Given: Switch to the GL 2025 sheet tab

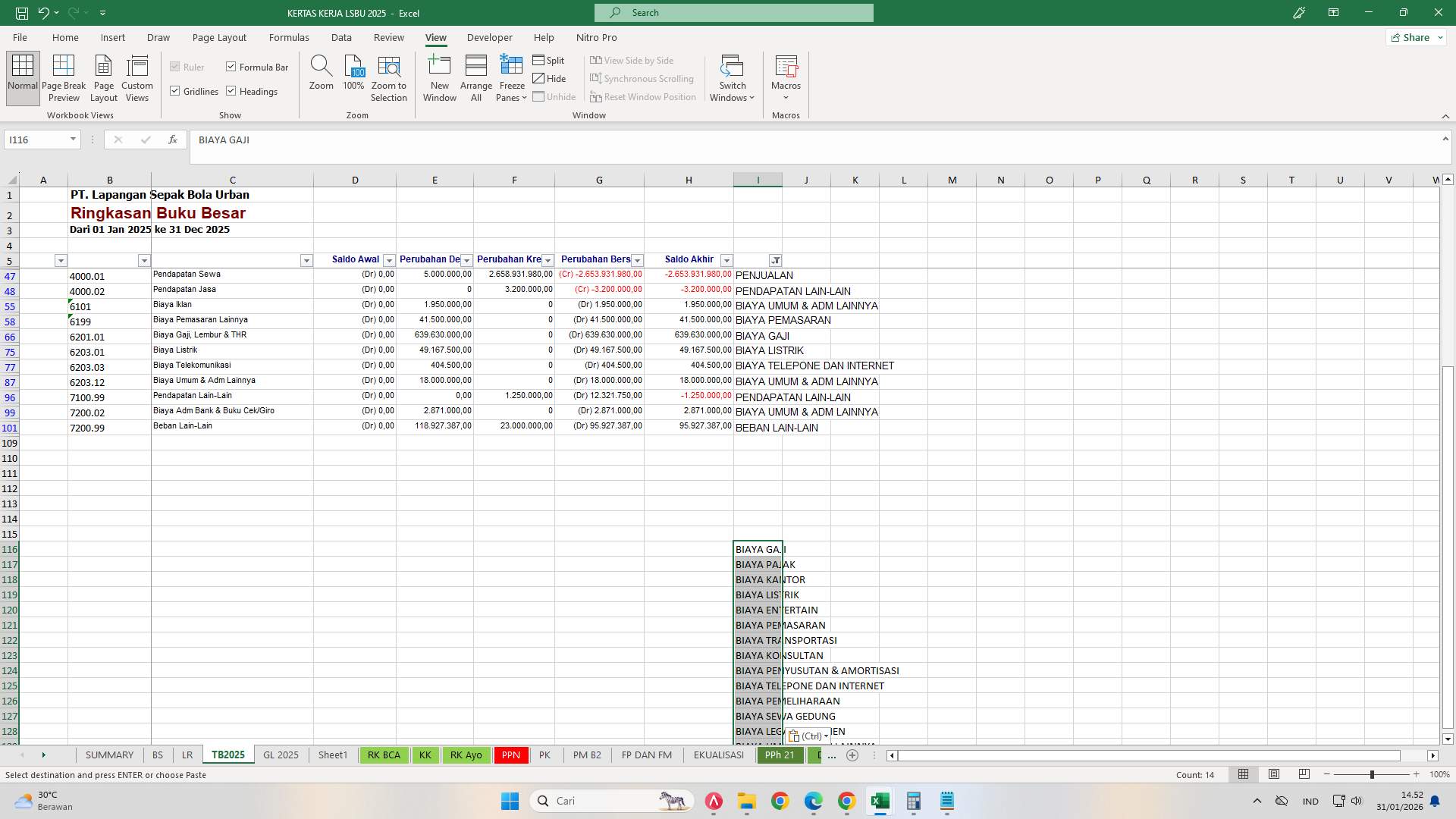Looking at the screenshot, I should 281,755.
